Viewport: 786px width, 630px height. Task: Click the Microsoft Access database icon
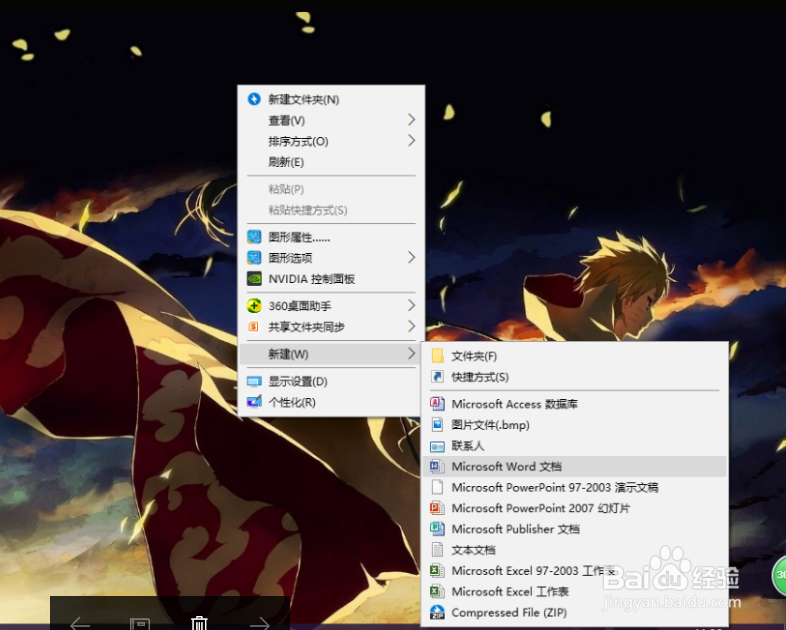click(x=438, y=403)
